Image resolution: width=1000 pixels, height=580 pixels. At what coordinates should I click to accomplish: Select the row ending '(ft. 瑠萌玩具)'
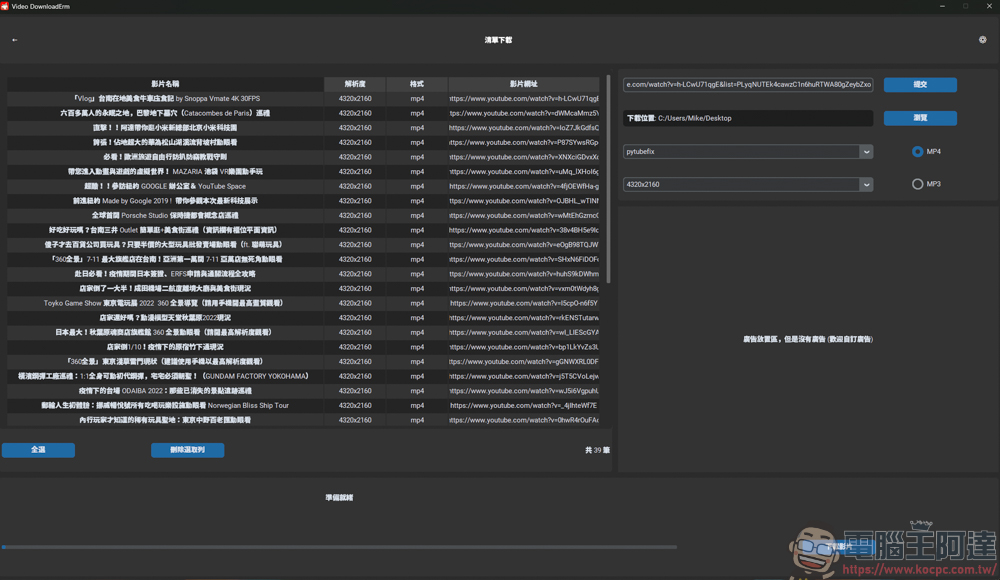click(303, 244)
